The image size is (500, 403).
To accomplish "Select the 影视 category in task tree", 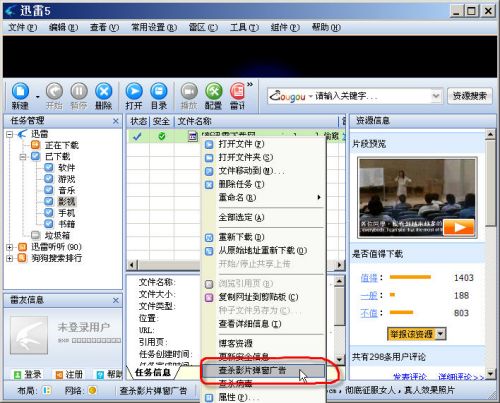I will tap(67, 201).
